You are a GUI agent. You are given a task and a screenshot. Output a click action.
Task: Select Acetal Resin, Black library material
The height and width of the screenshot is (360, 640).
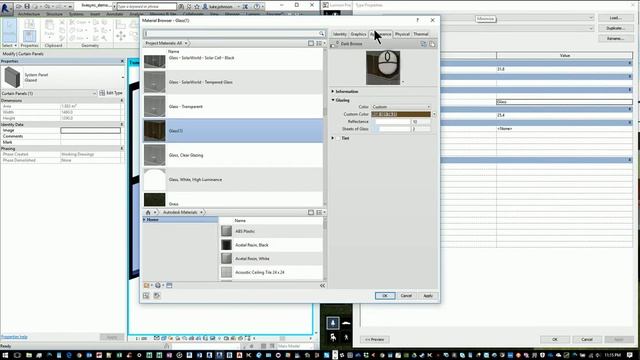click(x=271, y=245)
